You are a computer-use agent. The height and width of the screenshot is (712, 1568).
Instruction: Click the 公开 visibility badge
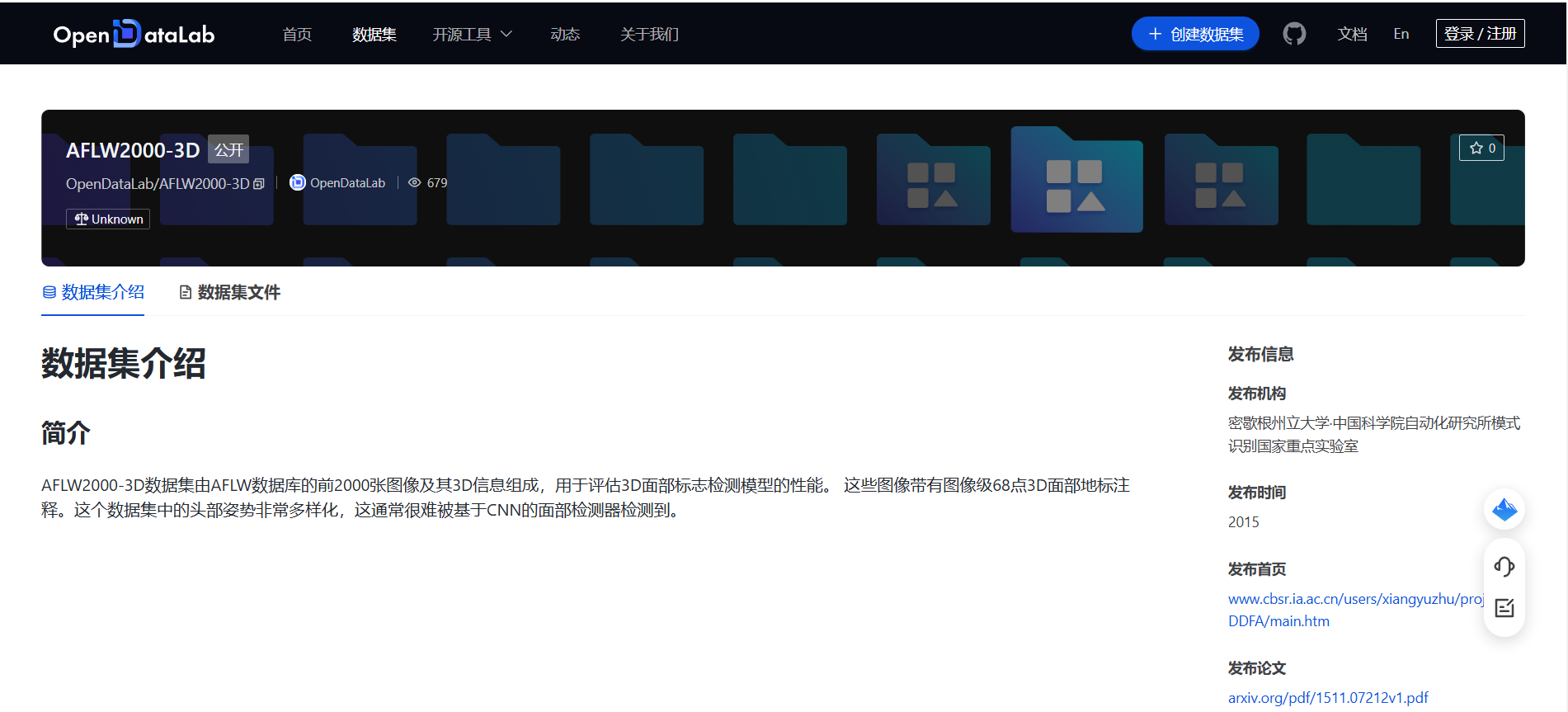pyautogui.click(x=228, y=149)
